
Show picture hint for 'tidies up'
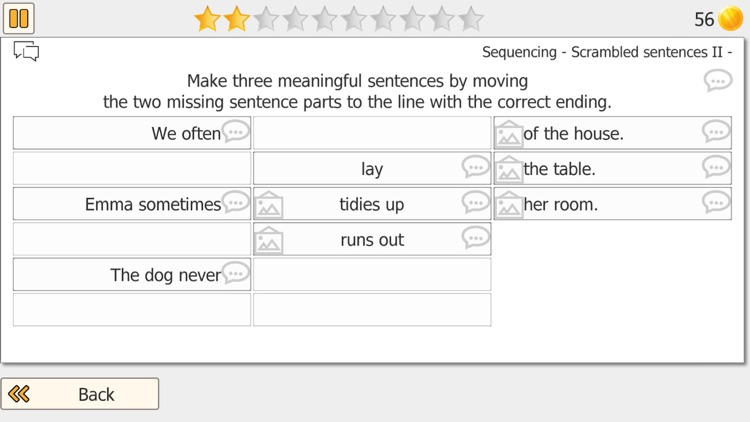pos(269,205)
